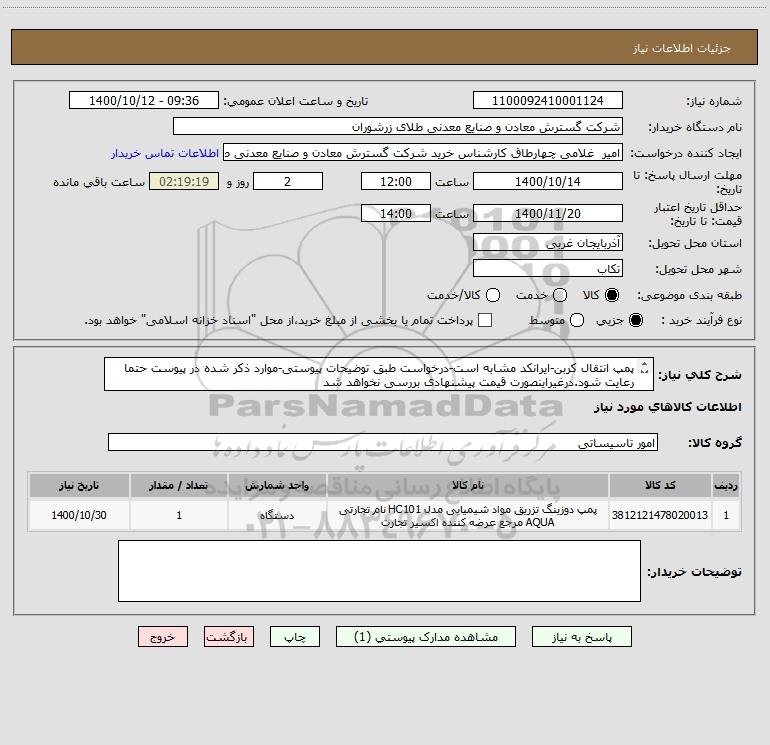Click the buyer notes text area
Viewport: 770px width, 745px height.
click(x=379, y=571)
